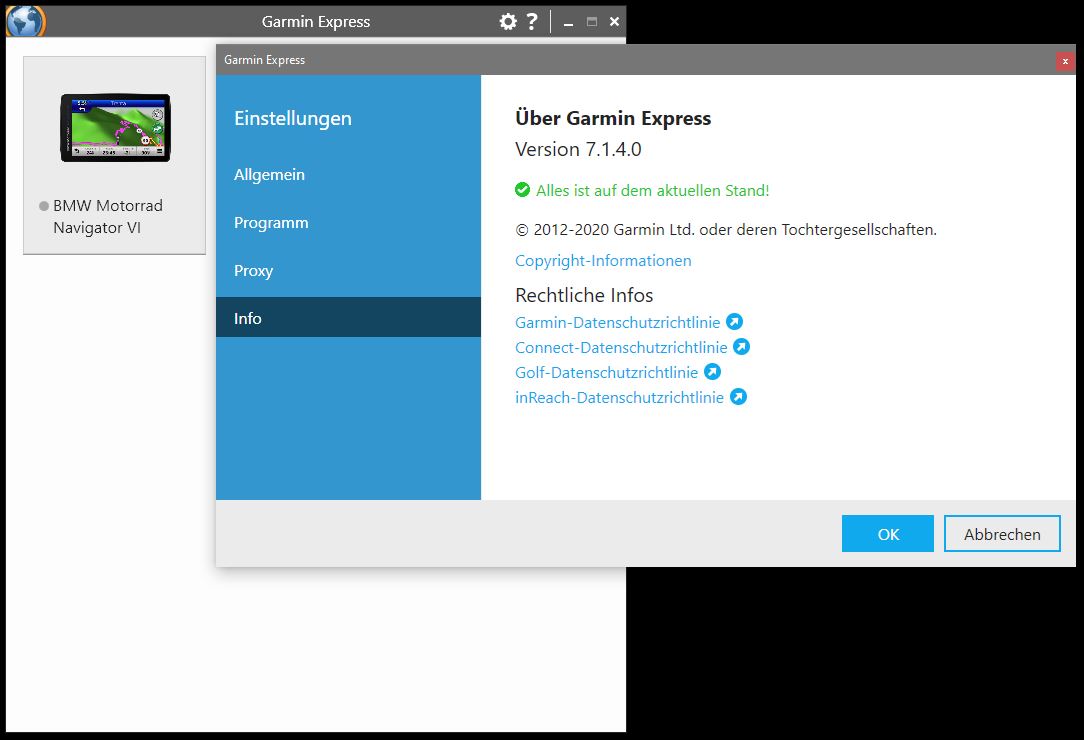Viewport: 1084px width, 740px height.
Task: Select the Info settings section
Action: point(248,319)
